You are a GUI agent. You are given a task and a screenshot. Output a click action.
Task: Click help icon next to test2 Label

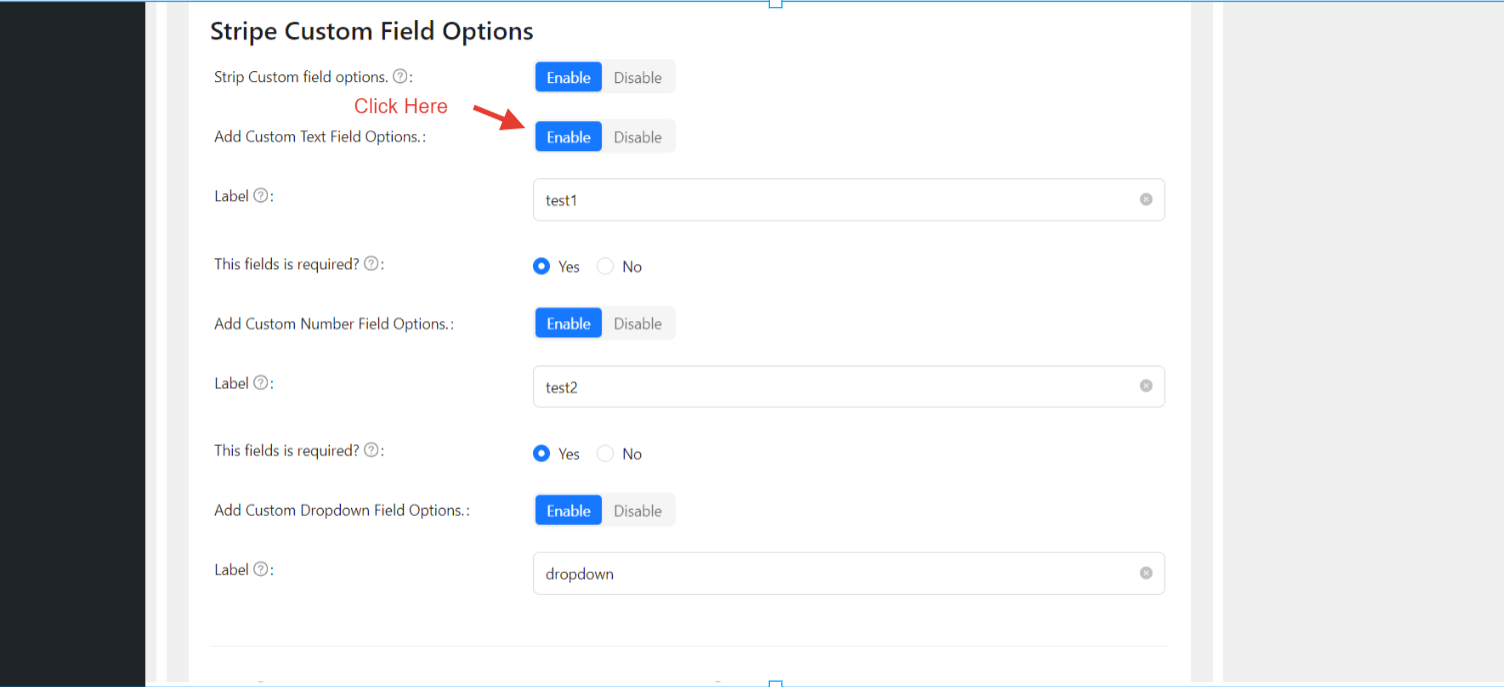click(261, 383)
